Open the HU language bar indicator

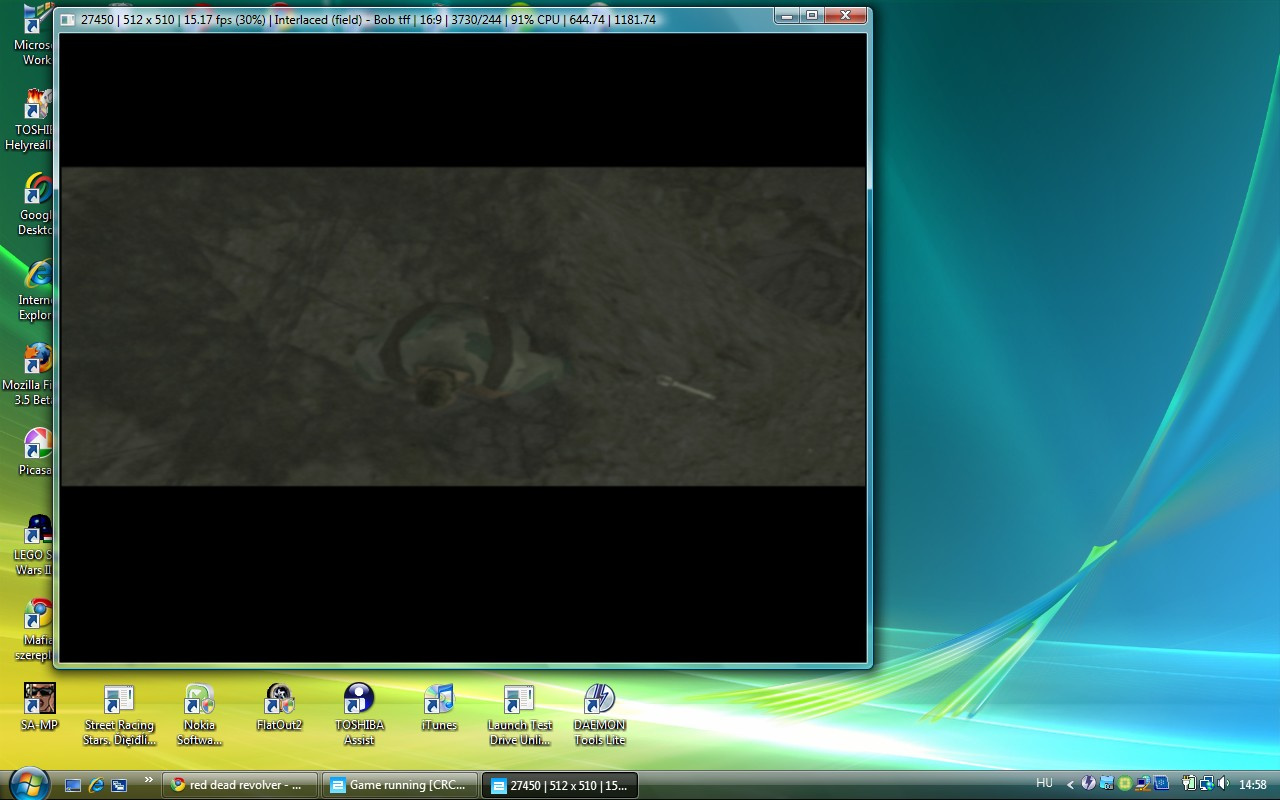(x=1044, y=784)
